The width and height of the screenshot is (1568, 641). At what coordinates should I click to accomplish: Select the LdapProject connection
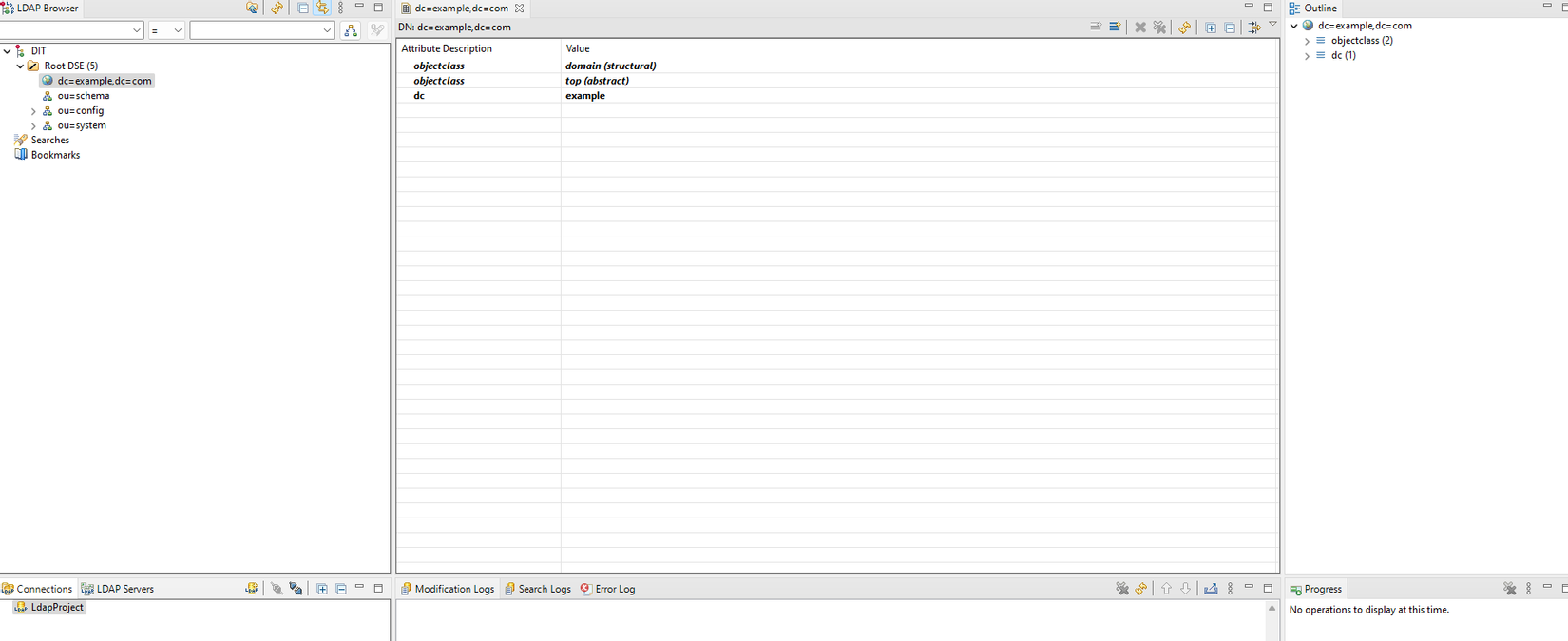tap(49, 607)
